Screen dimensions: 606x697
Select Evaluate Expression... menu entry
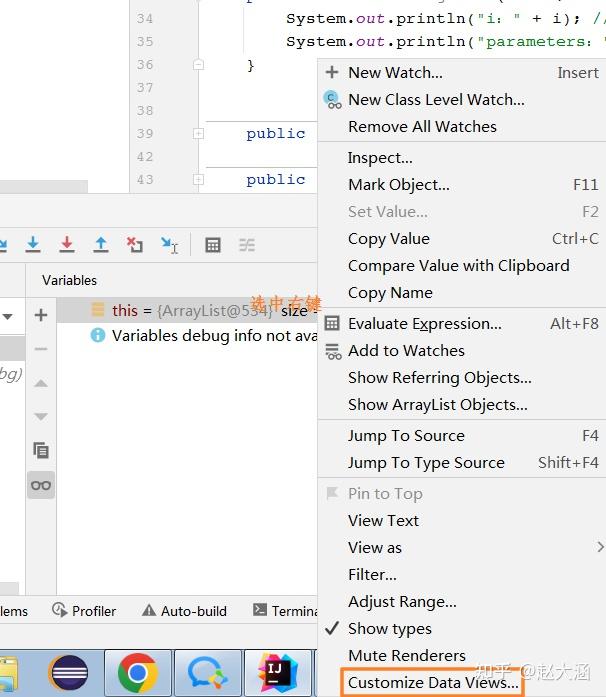[462, 324]
